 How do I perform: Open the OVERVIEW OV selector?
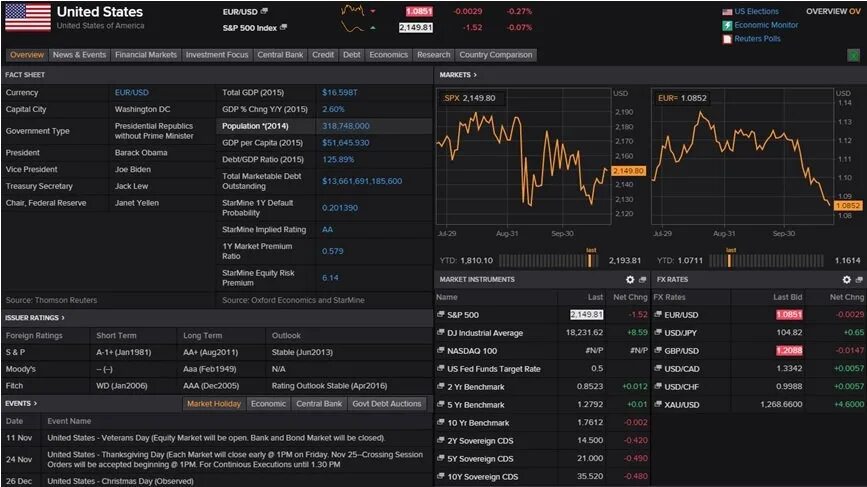pyautogui.click(x=833, y=11)
